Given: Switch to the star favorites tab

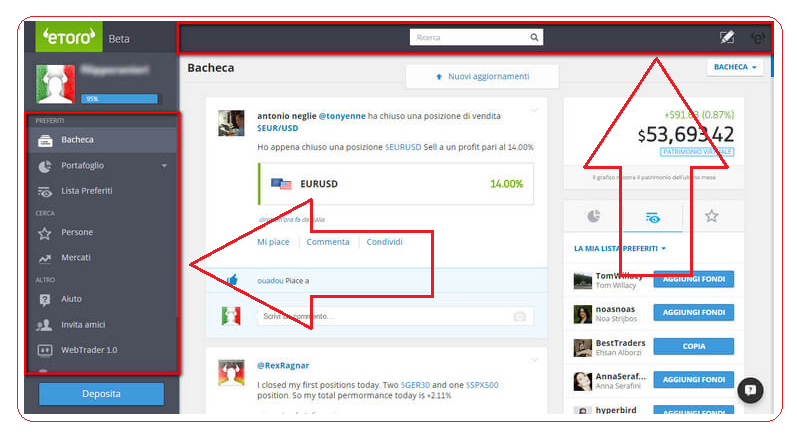Looking at the screenshot, I should [712, 216].
